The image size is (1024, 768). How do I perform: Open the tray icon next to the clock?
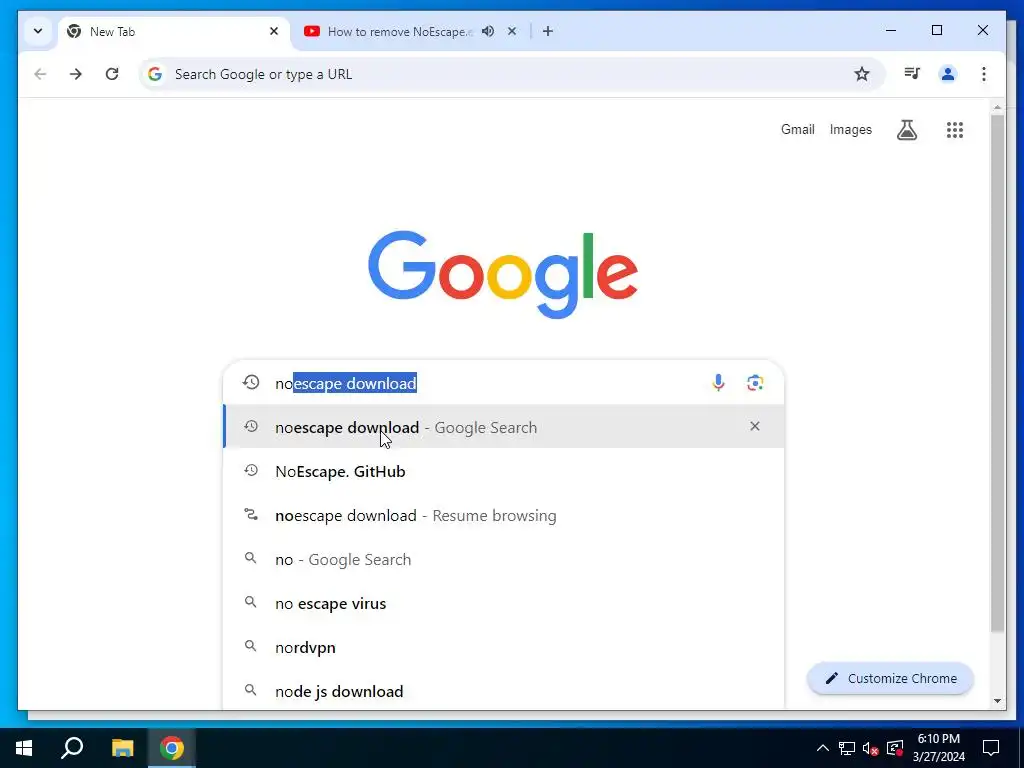click(x=895, y=748)
